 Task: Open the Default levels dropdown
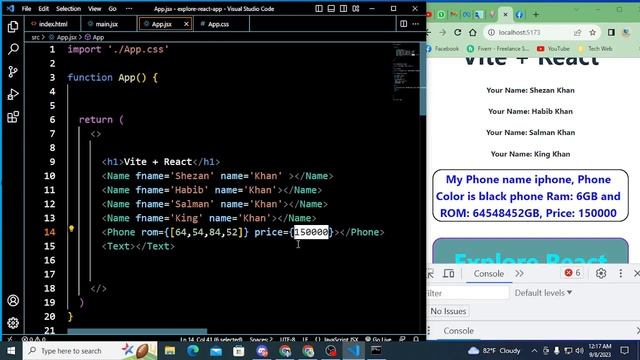(x=543, y=293)
